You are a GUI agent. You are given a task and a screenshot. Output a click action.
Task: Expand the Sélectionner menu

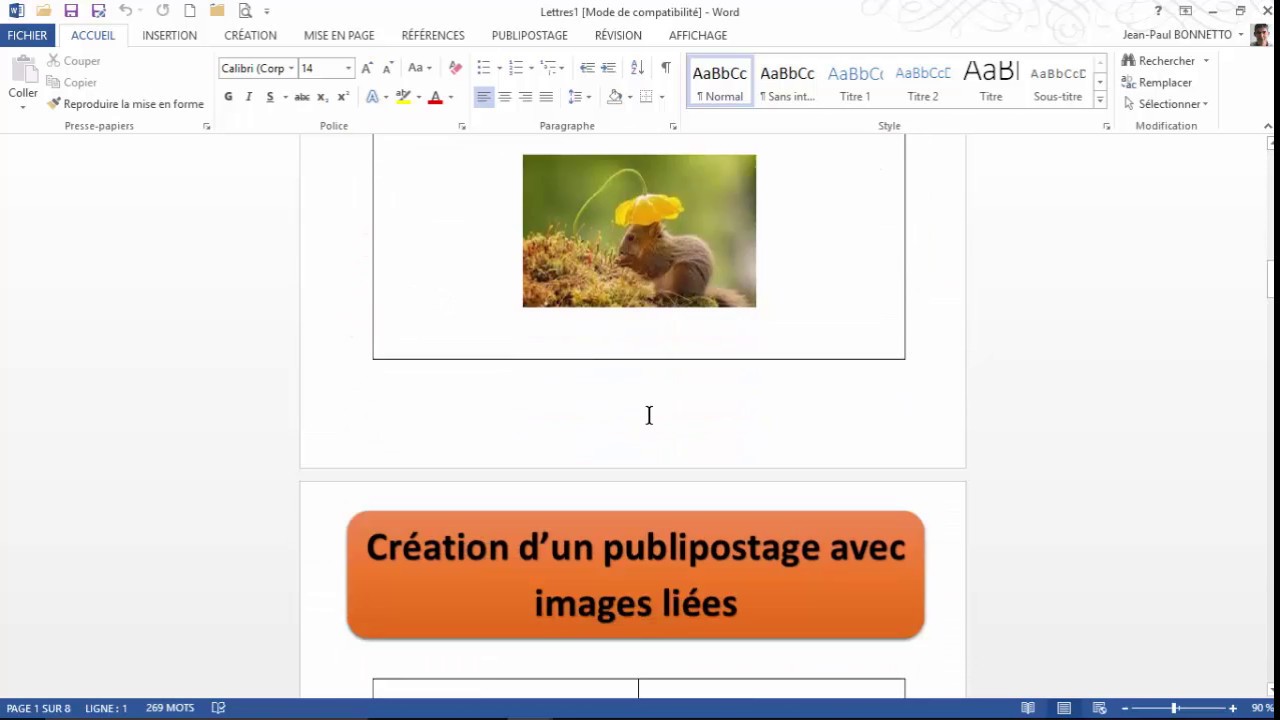[x=1165, y=104]
